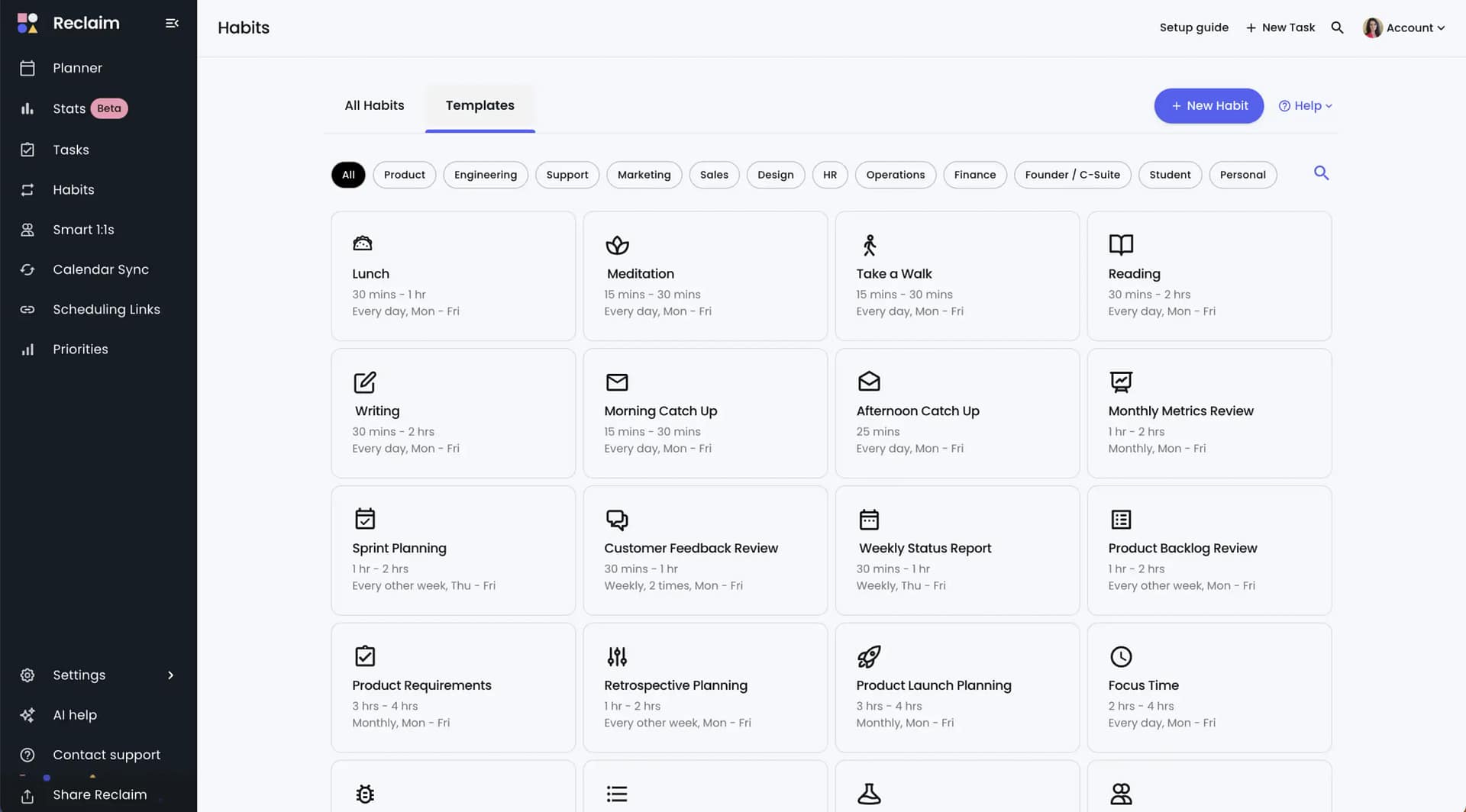Open Priorities in the sidebar
Image resolution: width=1466 pixels, height=812 pixels.
[80, 349]
